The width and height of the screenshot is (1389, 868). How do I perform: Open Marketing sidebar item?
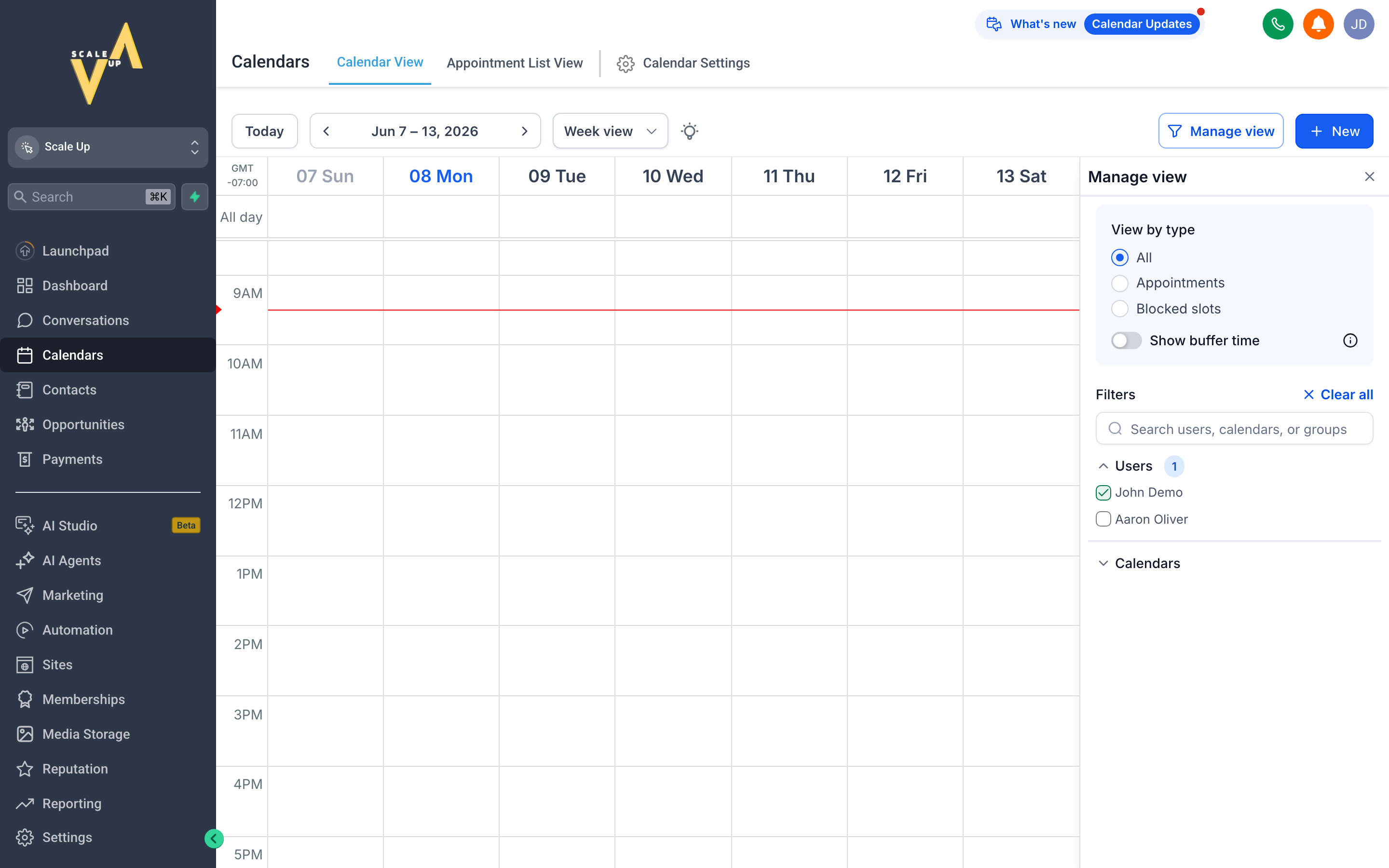(108, 595)
